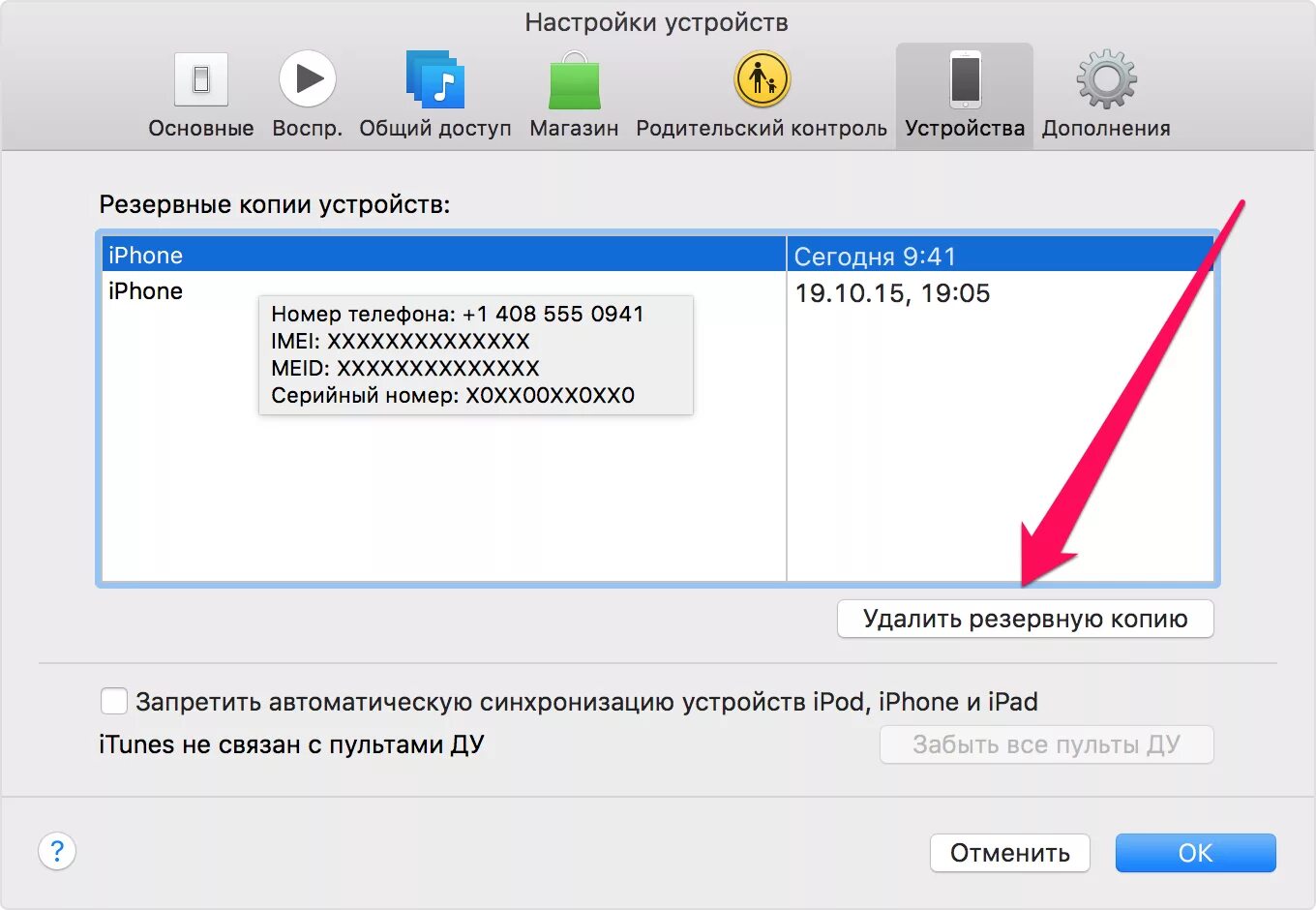
Task: Click Удалить резервную копию button
Action: [x=1025, y=619]
